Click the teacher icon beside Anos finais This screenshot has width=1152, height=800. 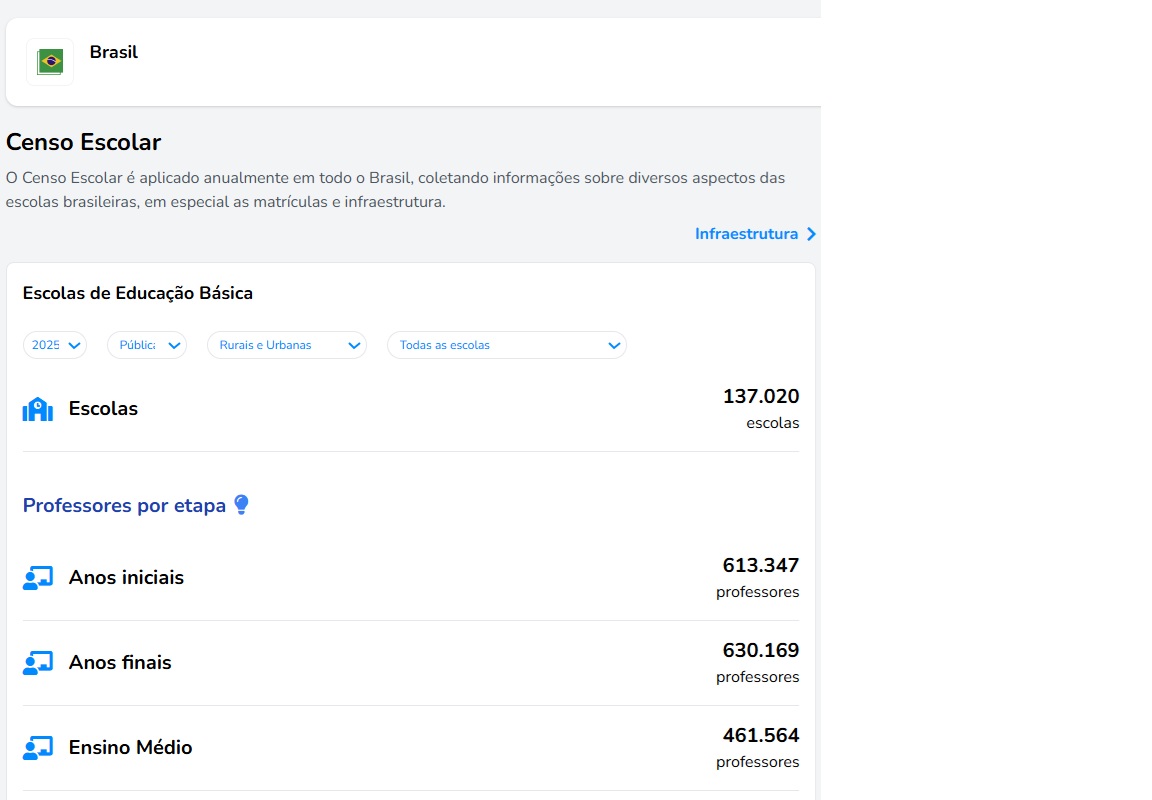pyautogui.click(x=38, y=663)
